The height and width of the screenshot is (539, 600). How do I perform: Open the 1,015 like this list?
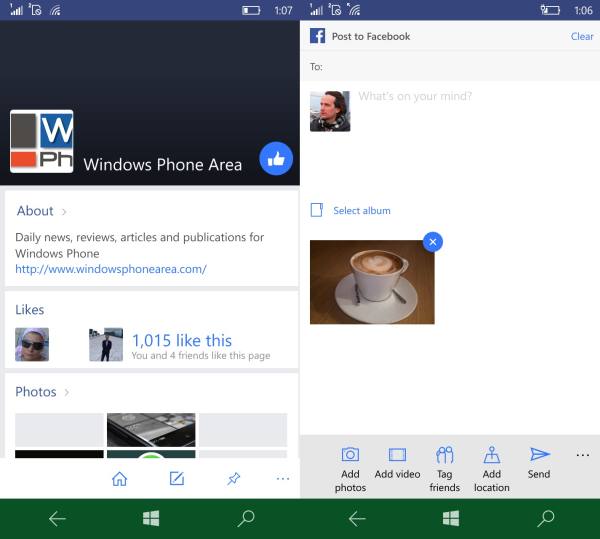tap(182, 340)
